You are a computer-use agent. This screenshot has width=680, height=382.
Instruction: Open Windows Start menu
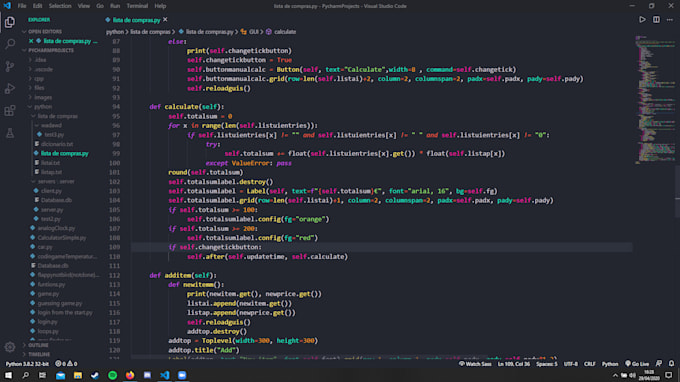click(8, 375)
